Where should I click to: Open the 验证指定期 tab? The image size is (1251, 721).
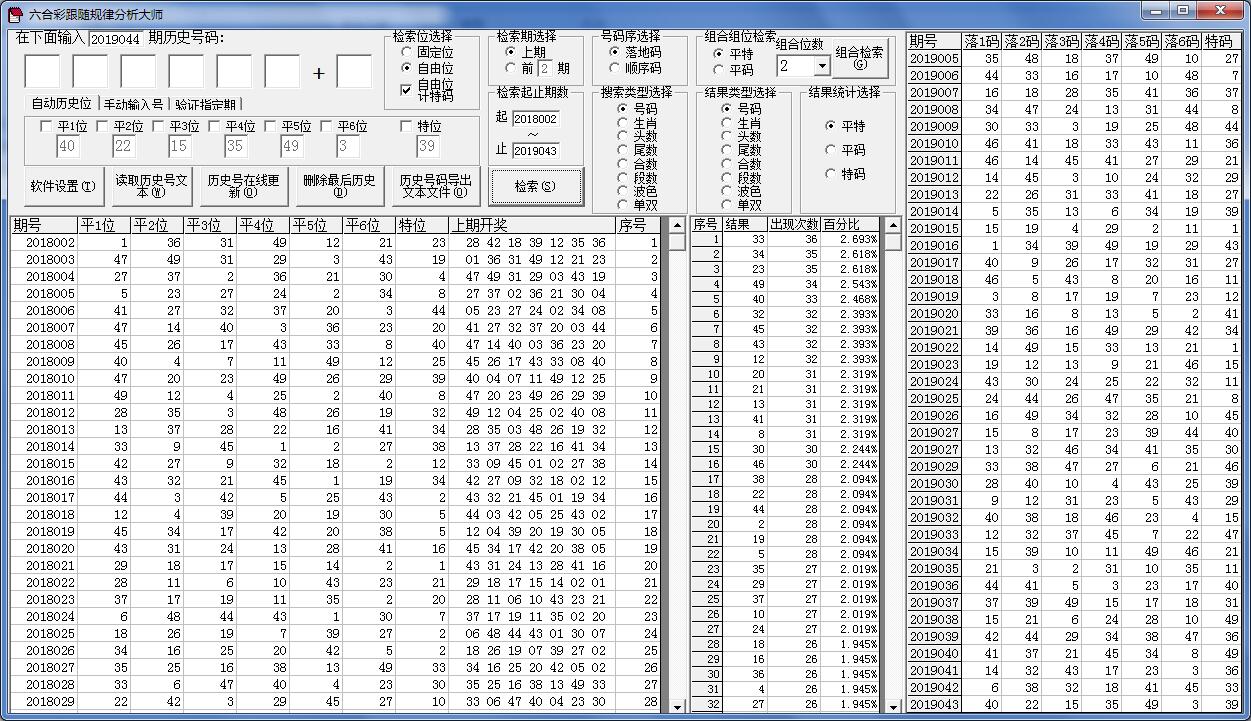pyautogui.click(x=205, y=104)
